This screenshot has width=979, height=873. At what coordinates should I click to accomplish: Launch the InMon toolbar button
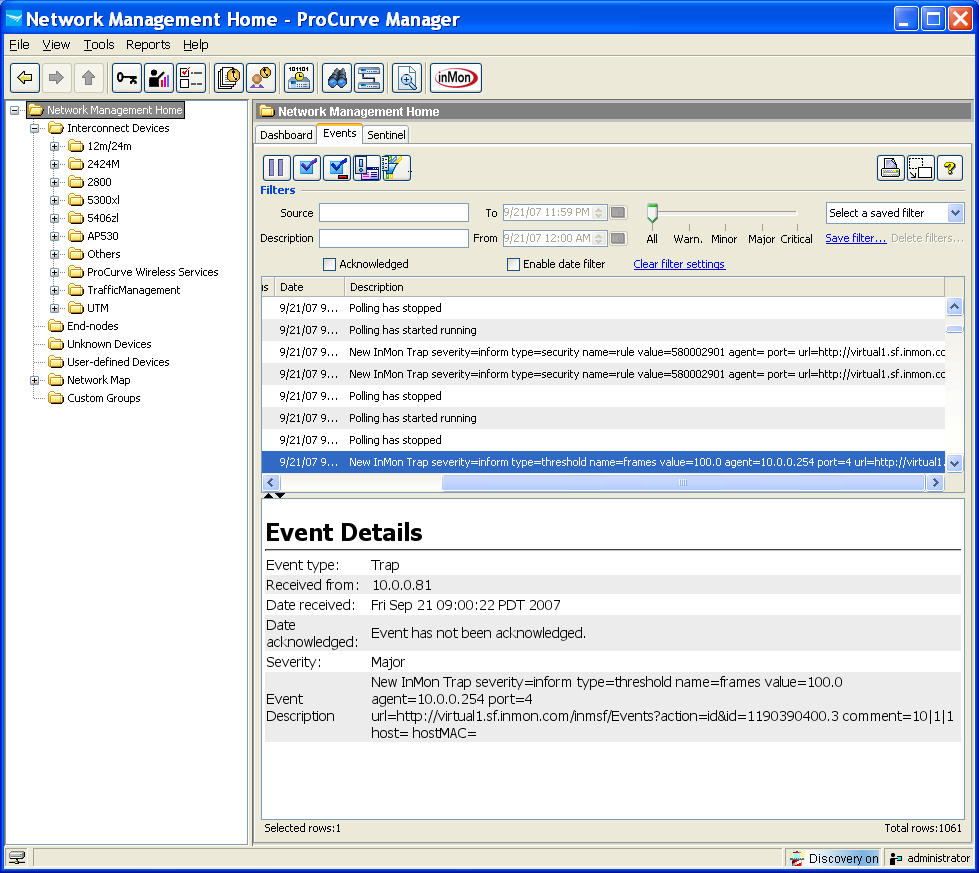pyautogui.click(x=456, y=78)
